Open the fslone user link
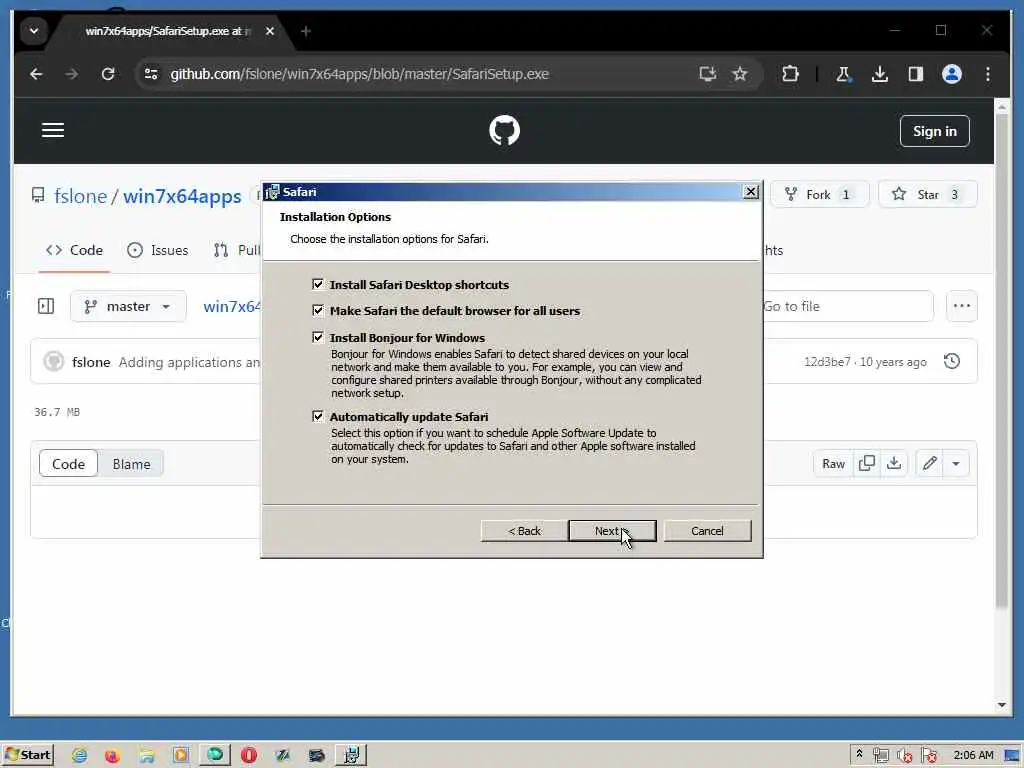 click(80, 196)
